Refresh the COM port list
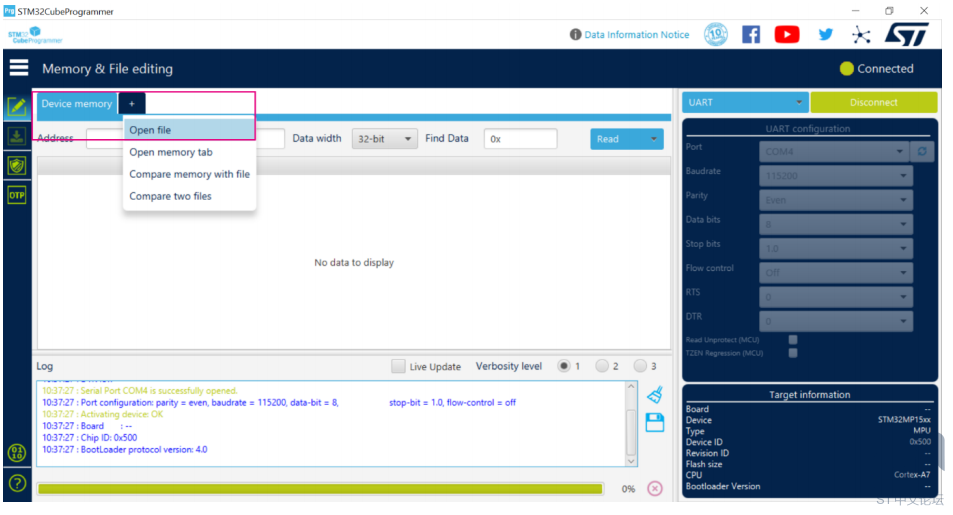Viewport: 953px width, 515px height. click(x=922, y=151)
